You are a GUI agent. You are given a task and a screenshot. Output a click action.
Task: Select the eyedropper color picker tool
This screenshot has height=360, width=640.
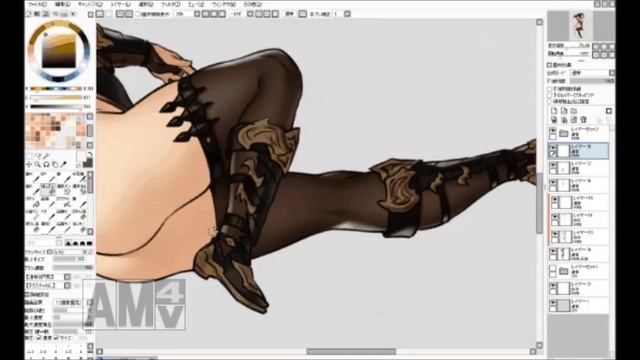click(x=63, y=164)
